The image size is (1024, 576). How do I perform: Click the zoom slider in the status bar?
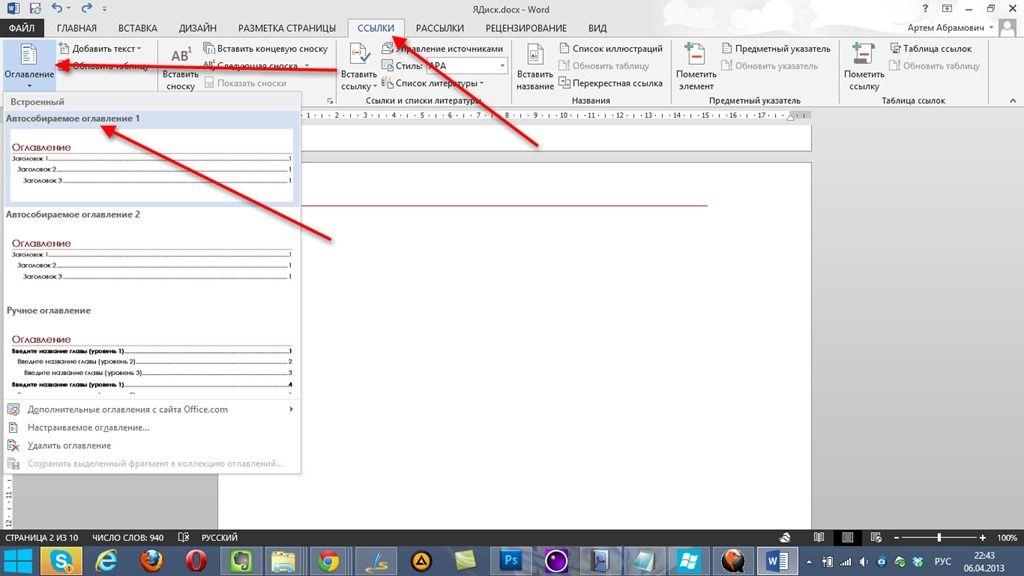[x=940, y=537]
